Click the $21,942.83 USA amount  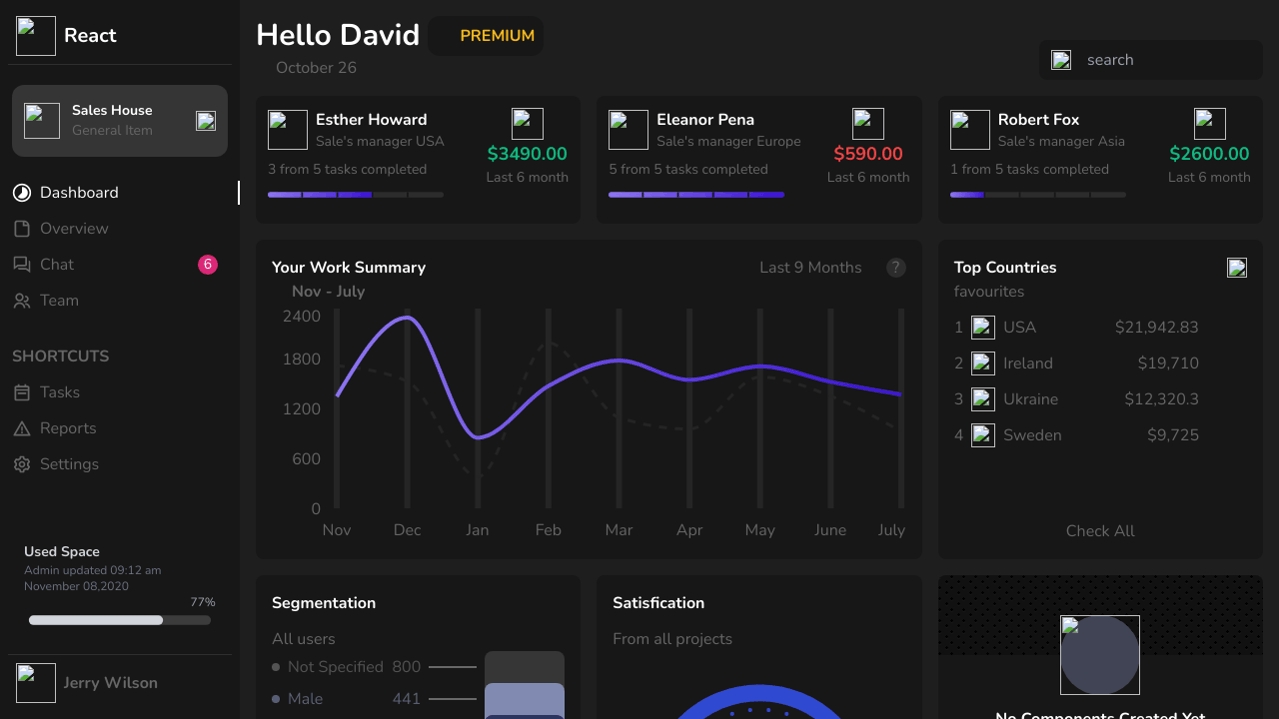point(1157,328)
